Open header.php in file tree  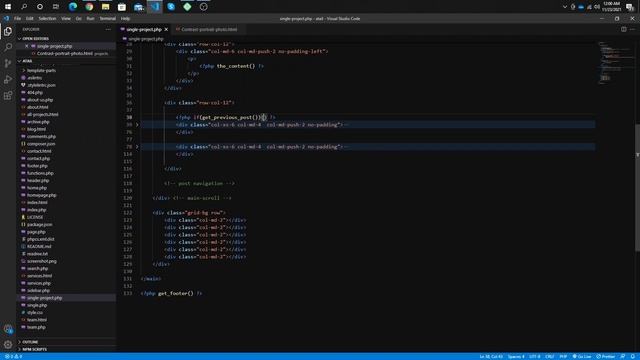point(38,180)
